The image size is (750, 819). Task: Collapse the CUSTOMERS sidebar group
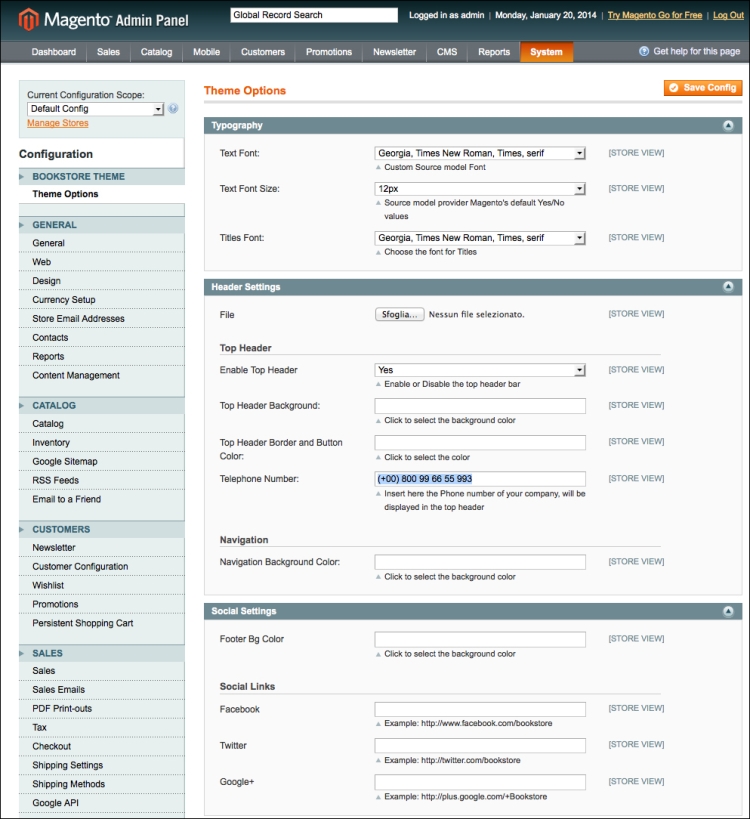[x=102, y=529]
